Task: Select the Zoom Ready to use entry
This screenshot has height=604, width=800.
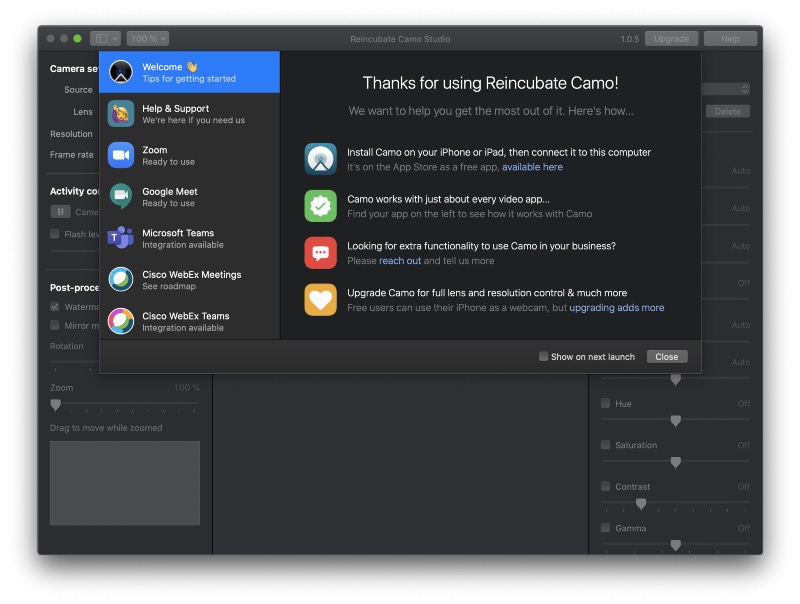Action: coord(189,155)
